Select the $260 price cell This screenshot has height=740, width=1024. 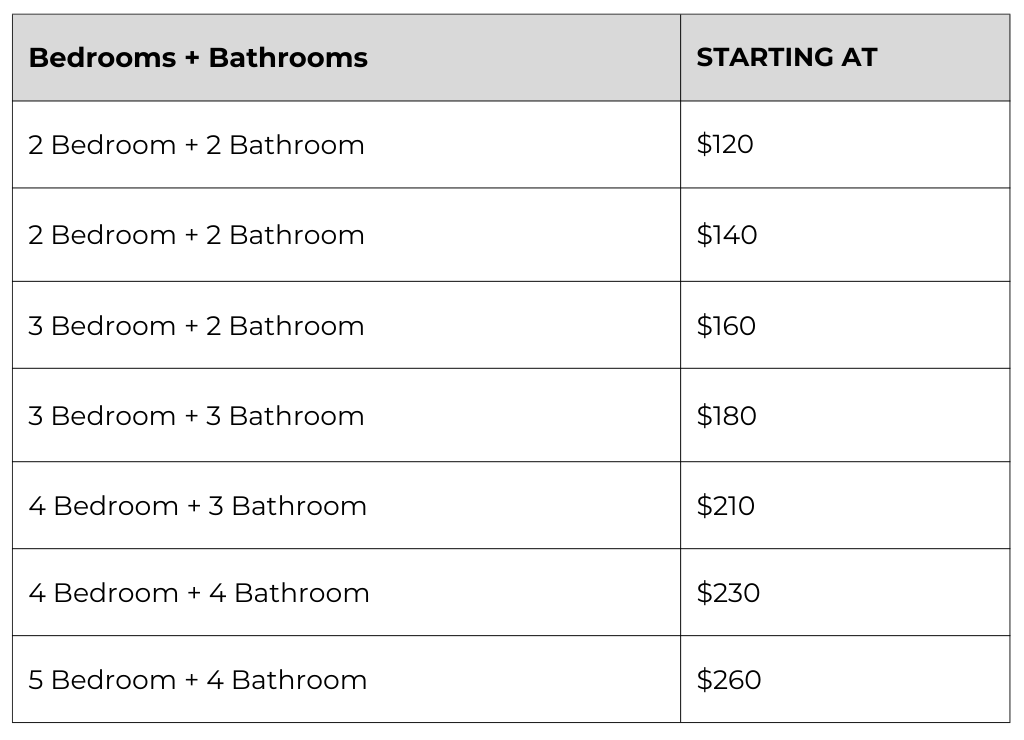point(845,679)
